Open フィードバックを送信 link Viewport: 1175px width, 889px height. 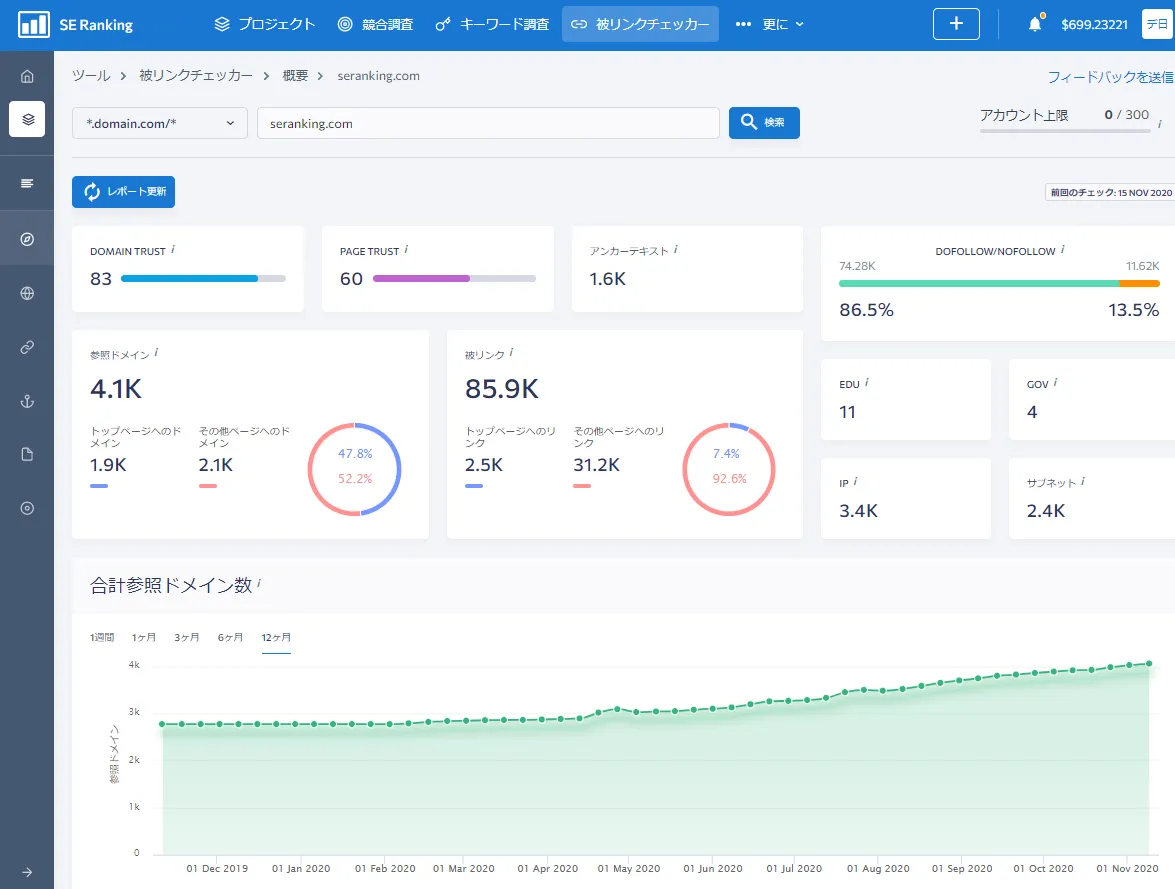(x=1111, y=76)
